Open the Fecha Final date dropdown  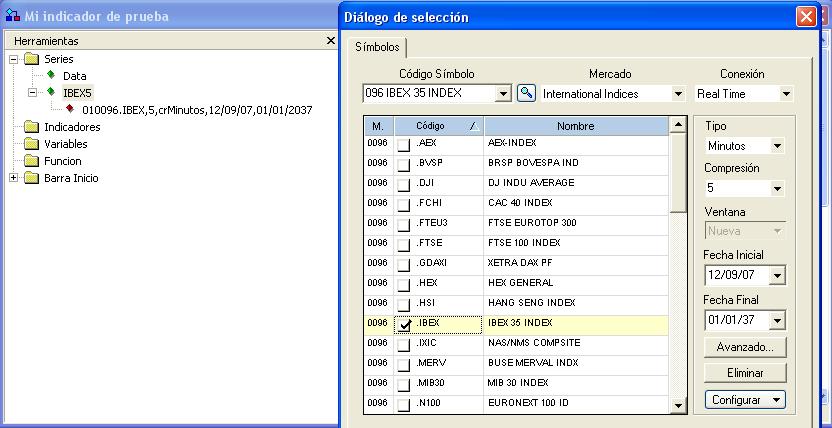[777, 320]
